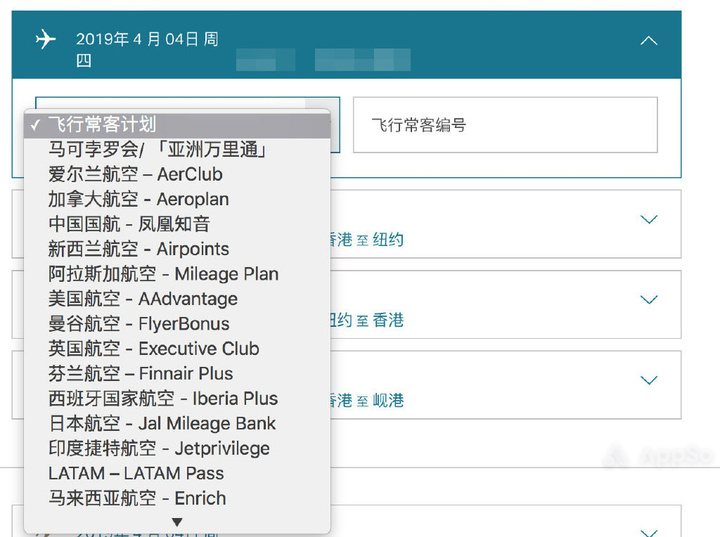Screen dimensions: 720x537
Task: Choose 马可孛罗会/「亚洲万里通」 from dropdown
Action: point(177,150)
